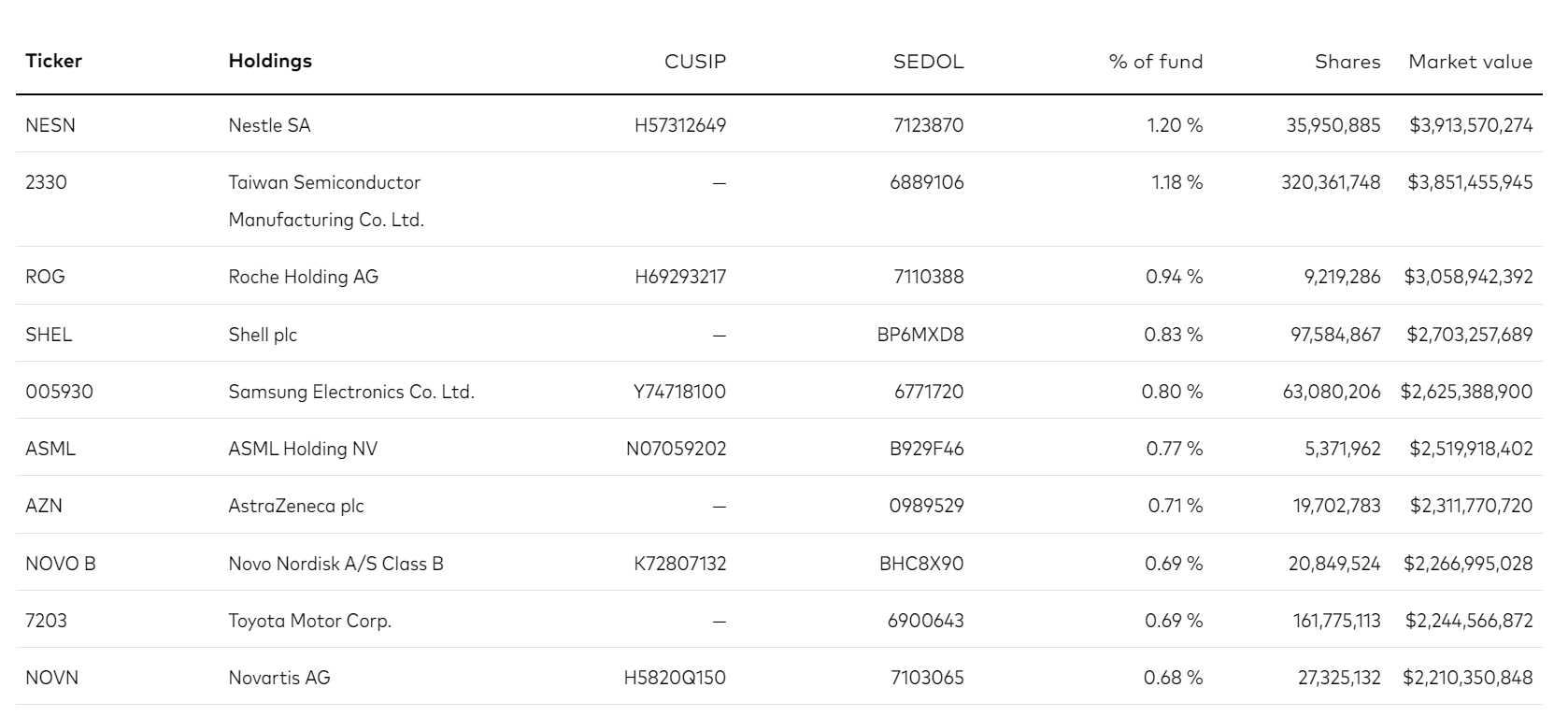Sort by the Holdings column header
This screenshot has width=1568, height=716.
pos(270,61)
